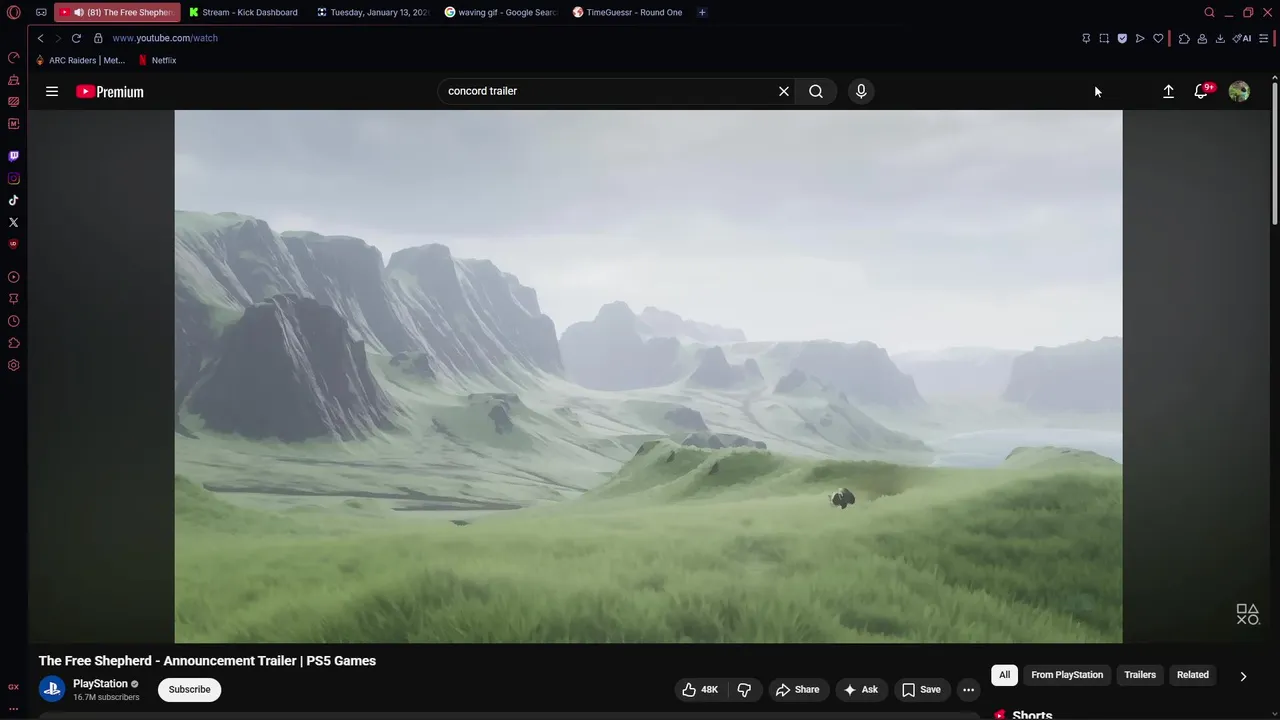
Task: Click the page reload button
Action: (76, 38)
